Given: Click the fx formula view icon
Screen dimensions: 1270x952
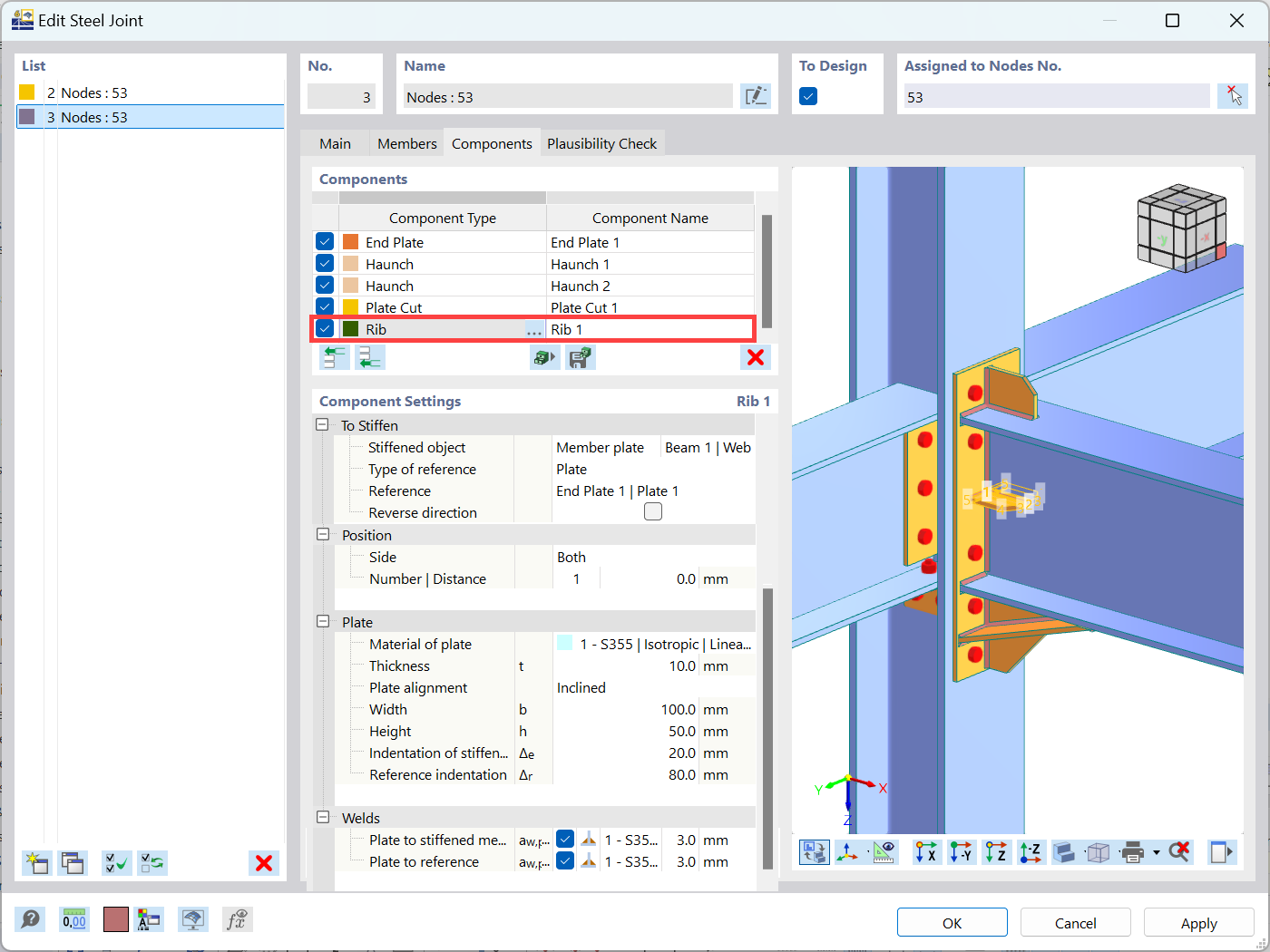Looking at the screenshot, I should 237,920.
